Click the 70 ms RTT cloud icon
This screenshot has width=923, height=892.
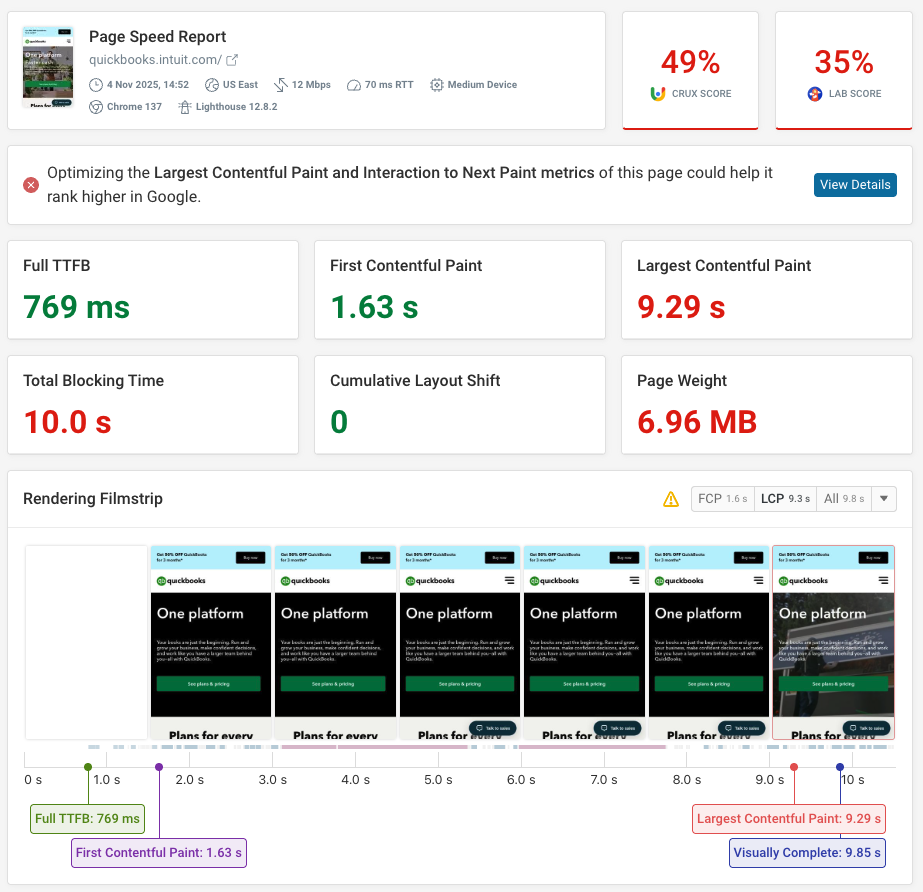(353, 85)
